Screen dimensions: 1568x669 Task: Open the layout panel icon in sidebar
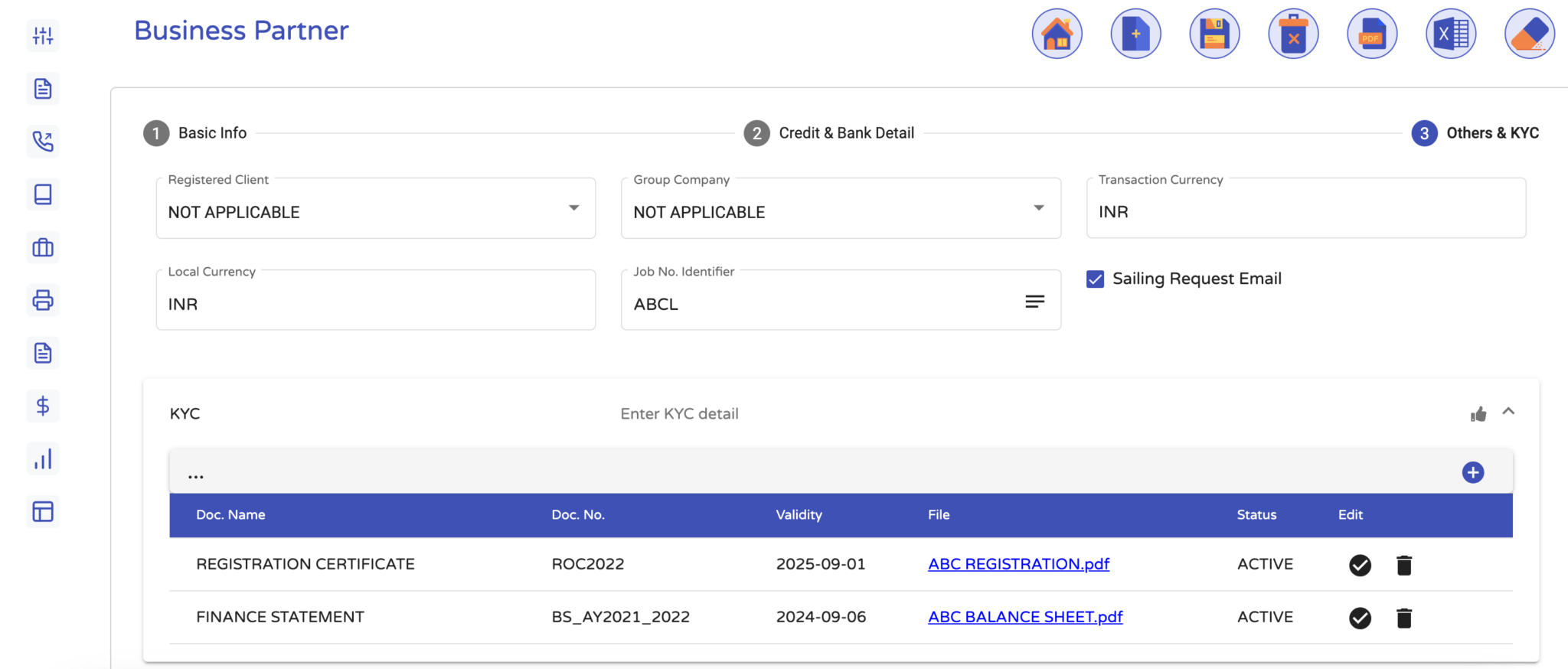coord(43,511)
